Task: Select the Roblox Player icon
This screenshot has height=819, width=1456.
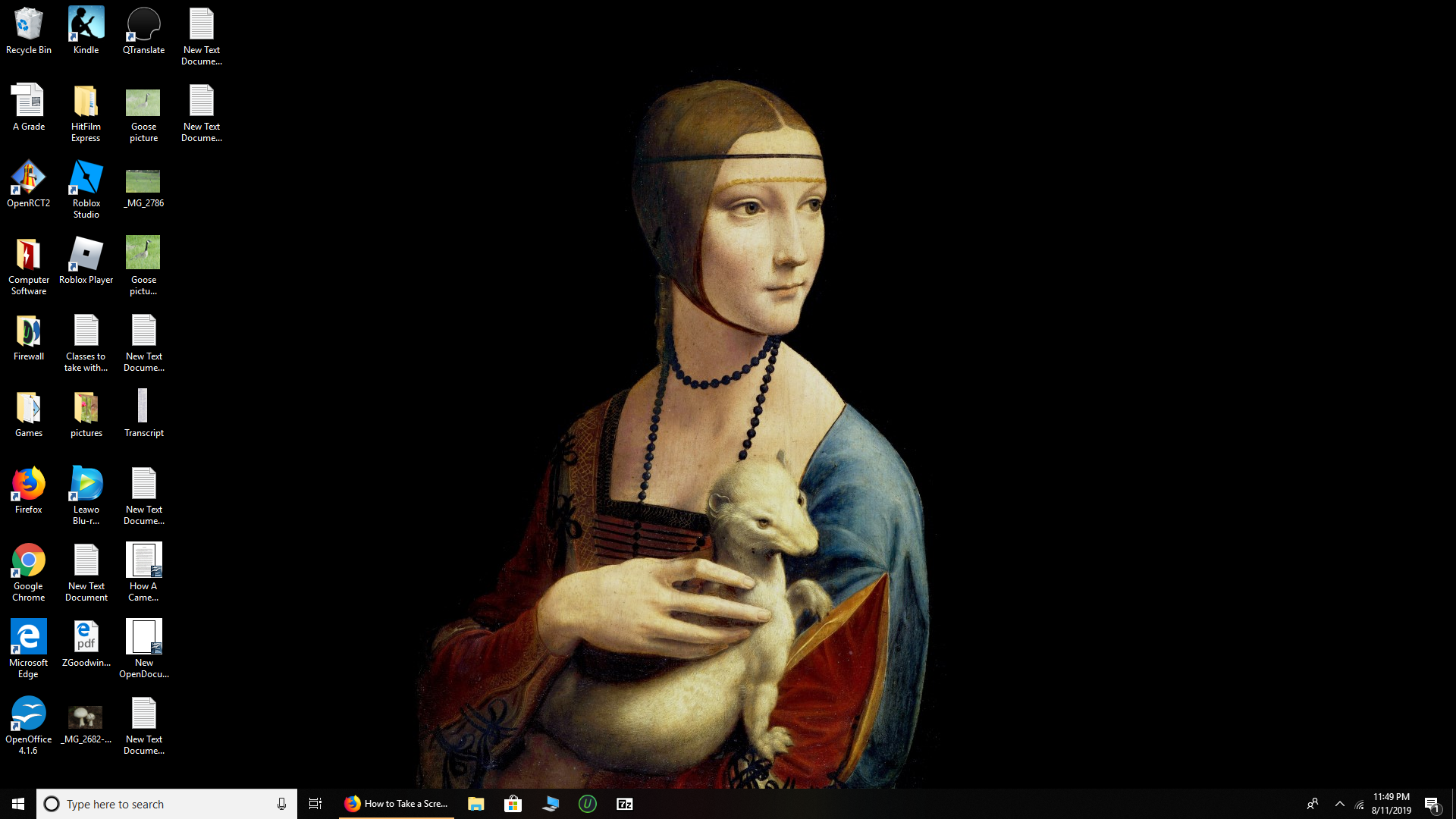Action: 86,261
